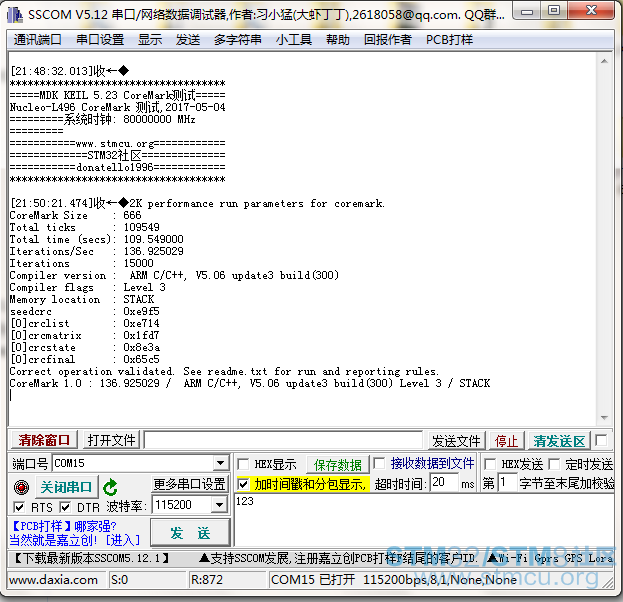Click the Correct operation validated line
This screenshot has height=602, width=623.
(224, 372)
